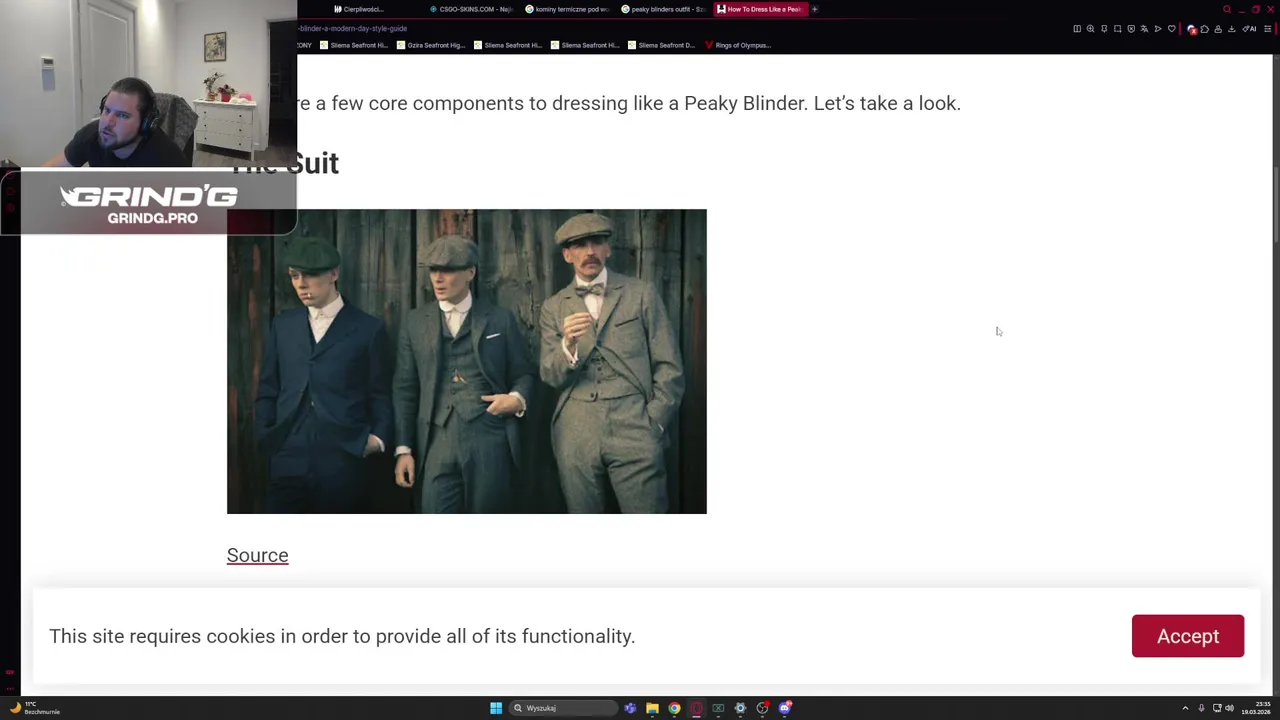Open the downloads icon
1280x720 pixels.
(1231, 29)
